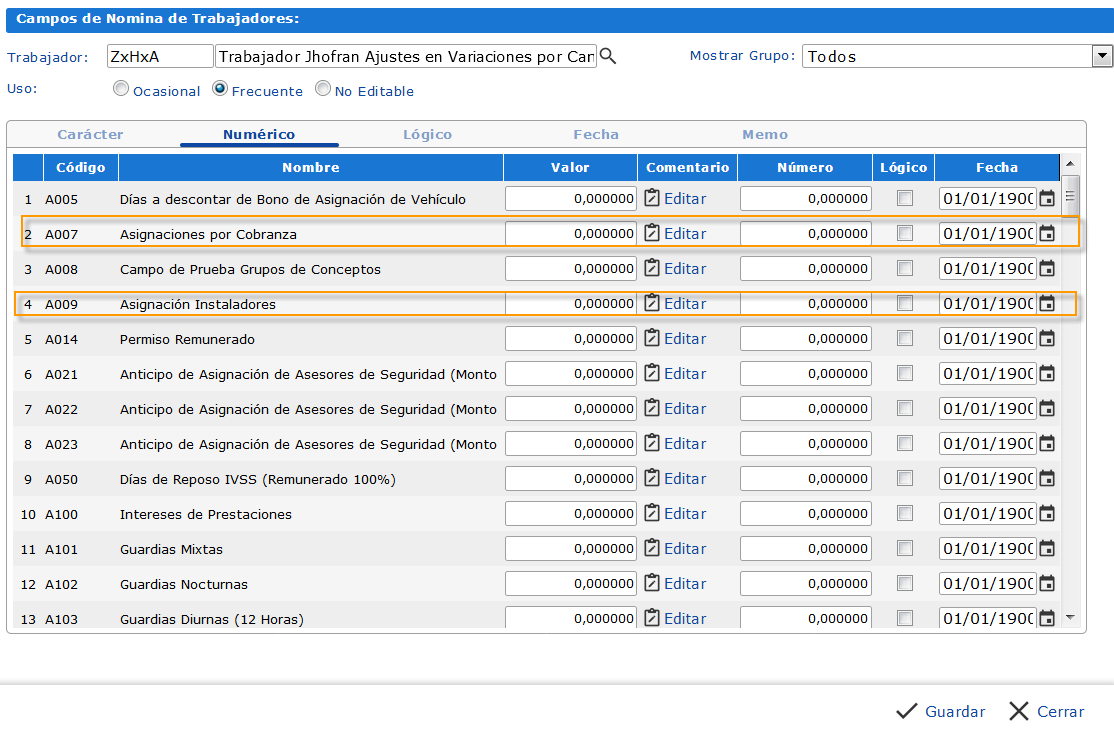The image size is (1114, 731).
Task: Click comment clipboard icon for A008 row
Action: click(x=652, y=268)
